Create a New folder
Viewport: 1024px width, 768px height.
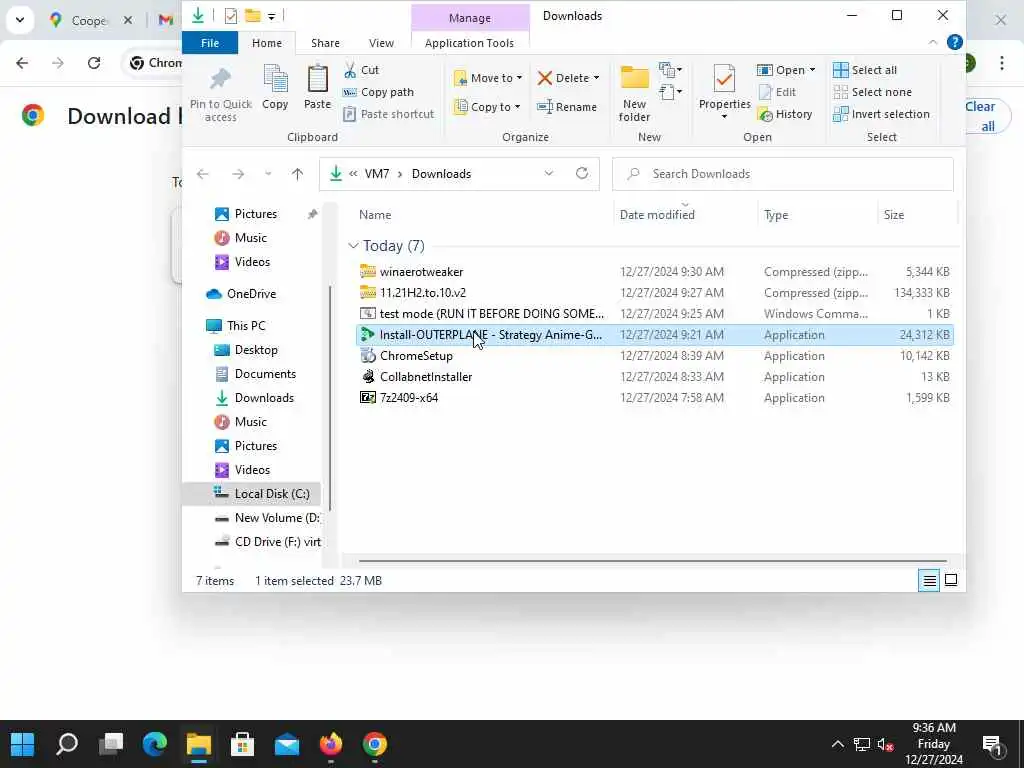pos(634,93)
